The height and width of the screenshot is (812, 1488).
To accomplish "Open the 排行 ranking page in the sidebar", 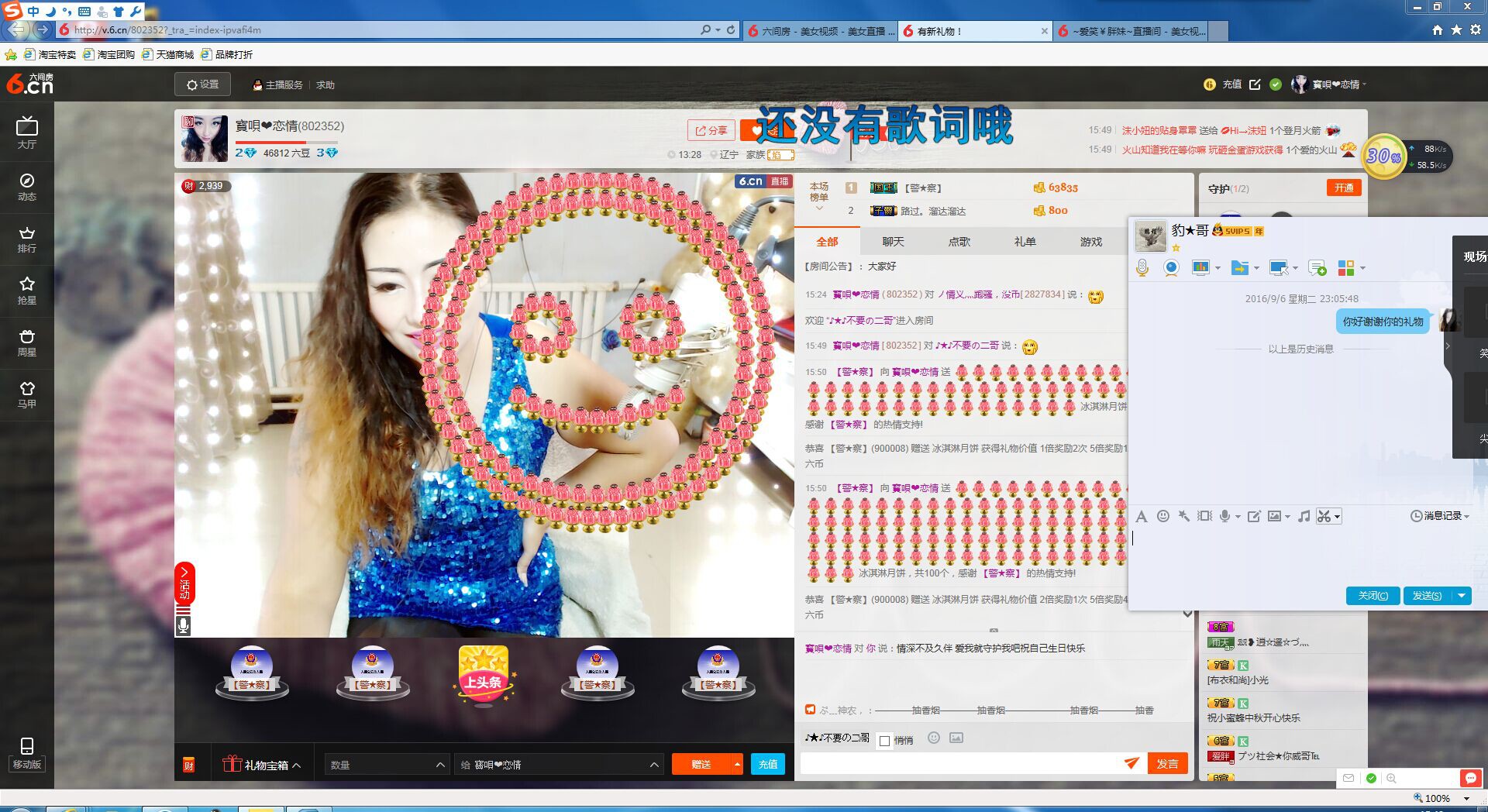I will [x=27, y=239].
